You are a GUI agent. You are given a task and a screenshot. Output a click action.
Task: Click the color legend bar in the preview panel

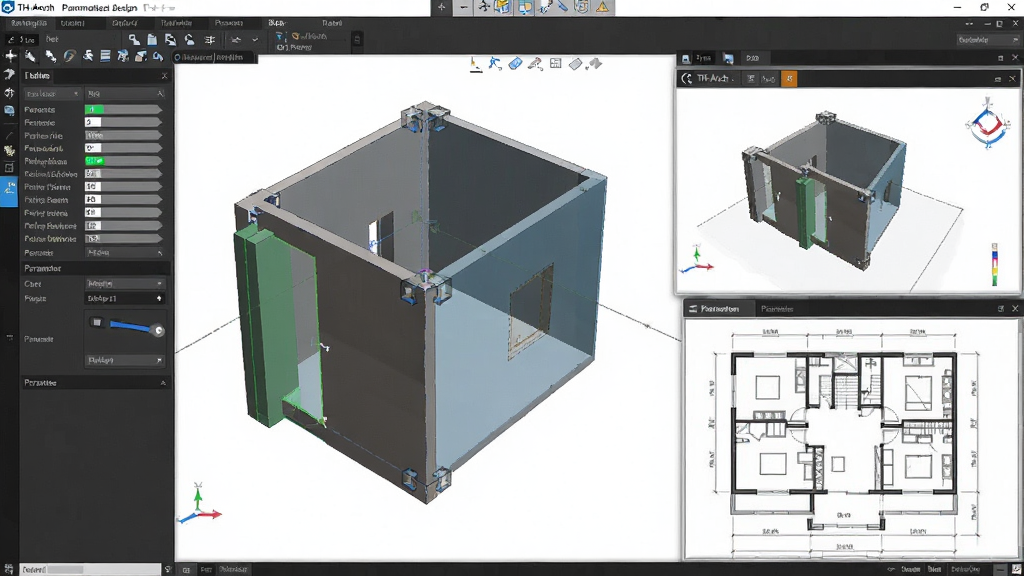(x=995, y=264)
